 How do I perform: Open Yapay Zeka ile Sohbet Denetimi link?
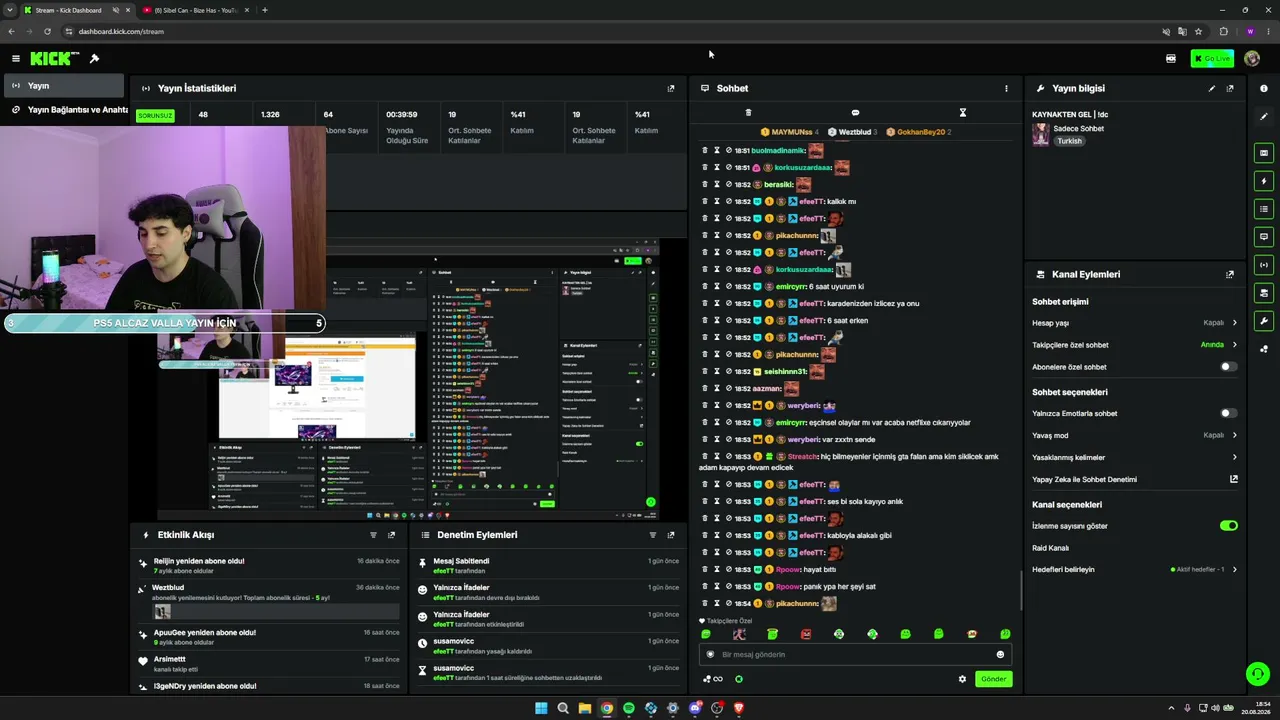coord(1135,479)
